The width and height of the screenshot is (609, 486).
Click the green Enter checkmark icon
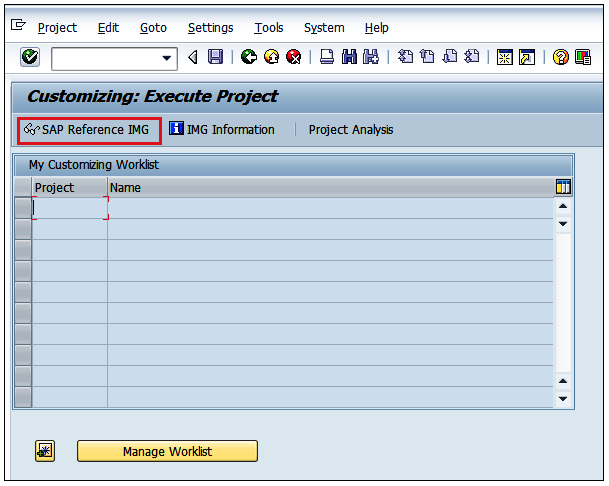pyautogui.click(x=30, y=58)
